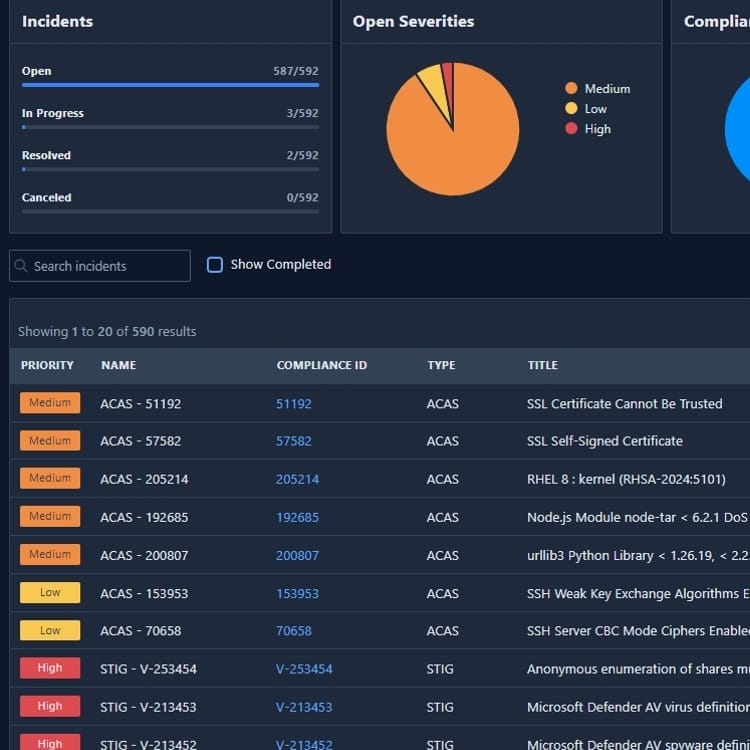This screenshot has height=750, width=750.
Task: Click the In Progress status row
Action: (x=170, y=114)
